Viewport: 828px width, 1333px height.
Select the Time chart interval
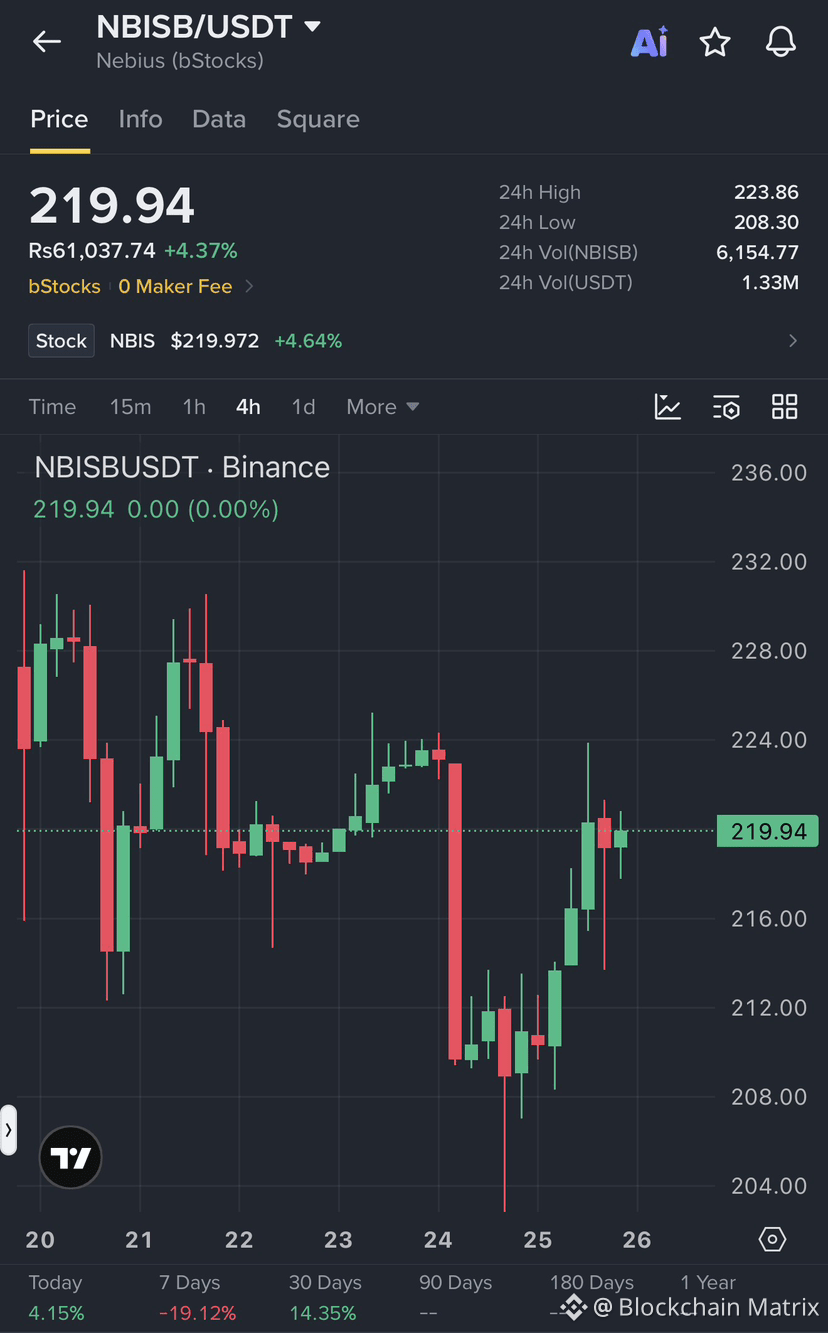coord(52,407)
